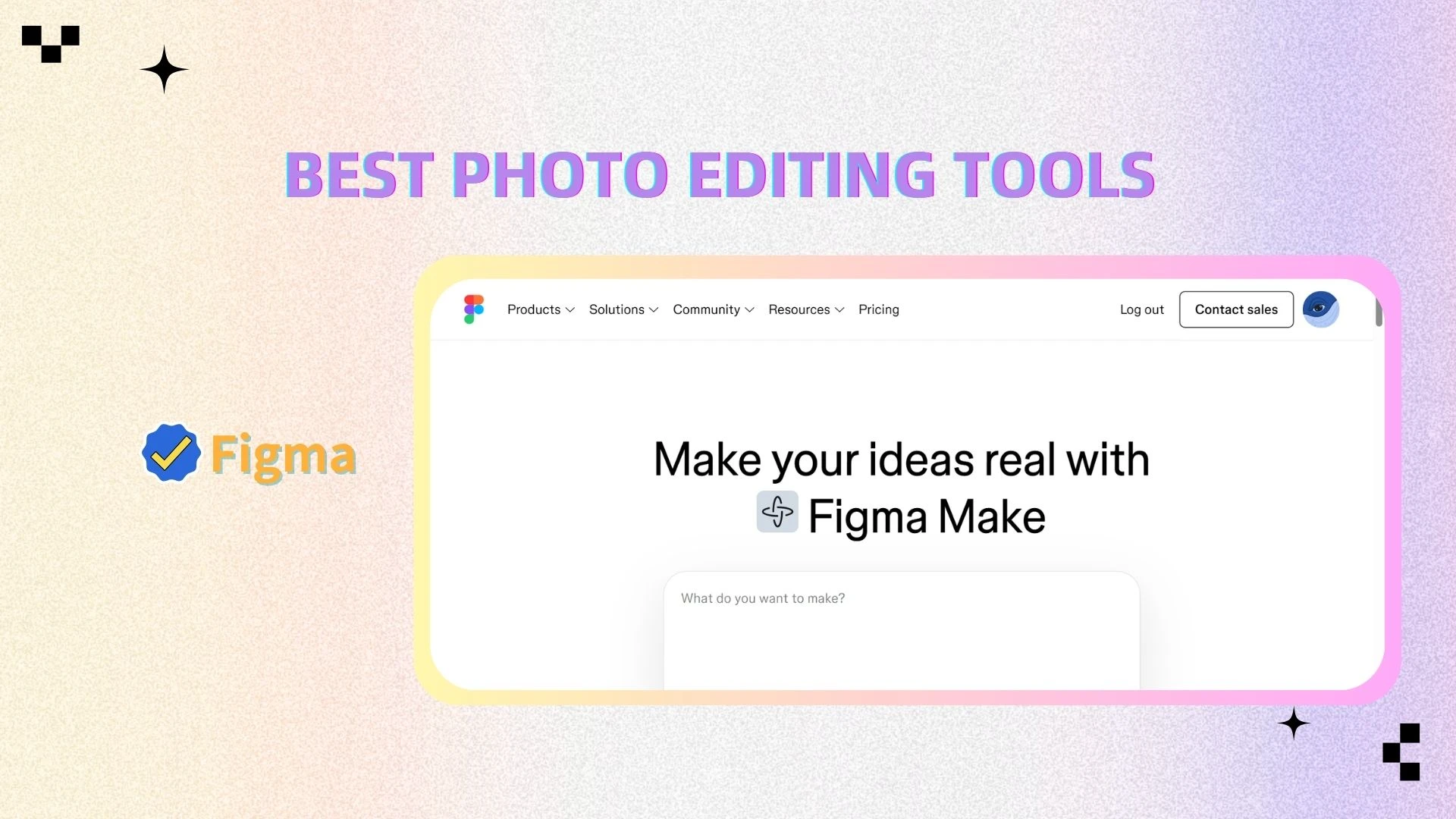Viewport: 1456px width, 819px height.
Task: Click the 'Make your ideas real with' headline
Action: coord(902,460)
